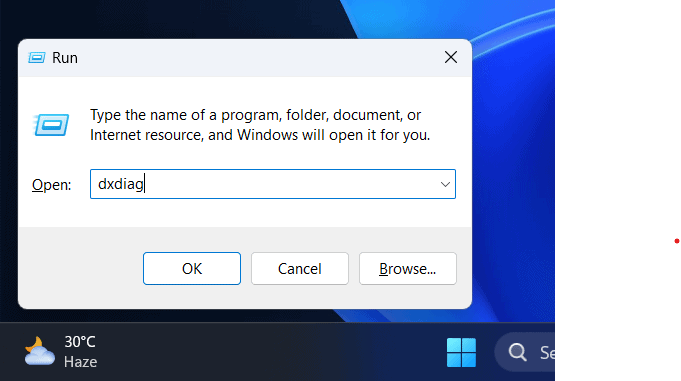Viewport: 681px width, 381px height.
Task: Click the large Run icon in dialog
Action: (x=51, y=125)
